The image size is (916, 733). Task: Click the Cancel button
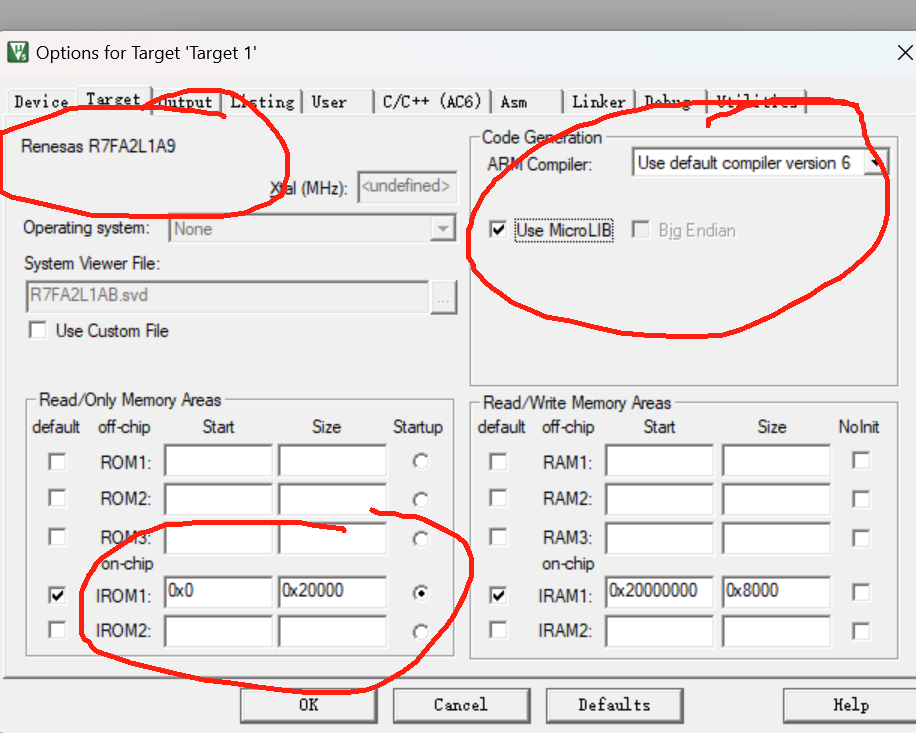tap(462, 705)
